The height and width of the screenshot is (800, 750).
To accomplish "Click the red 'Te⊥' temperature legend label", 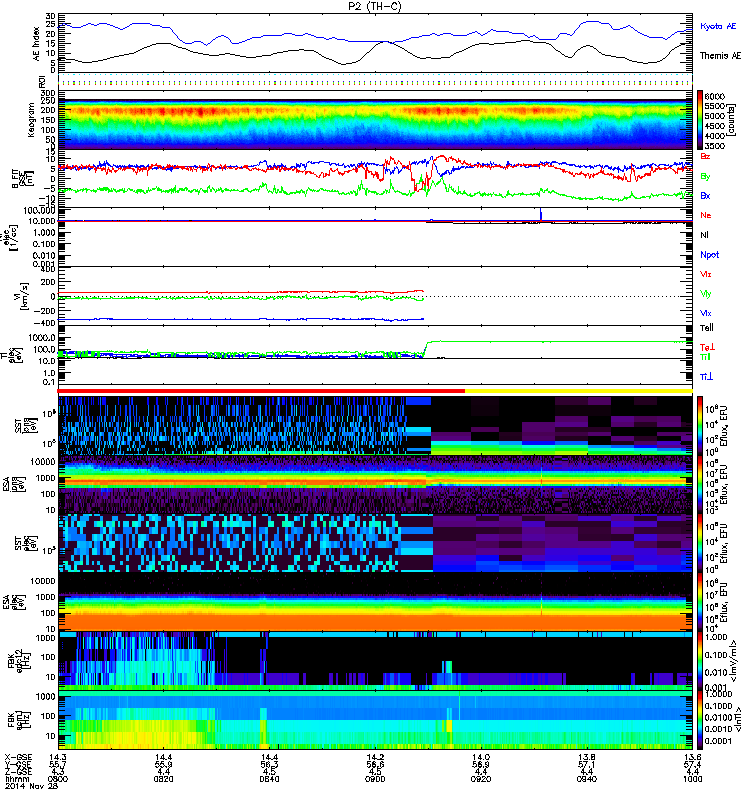I will click(x=706, y=347).
